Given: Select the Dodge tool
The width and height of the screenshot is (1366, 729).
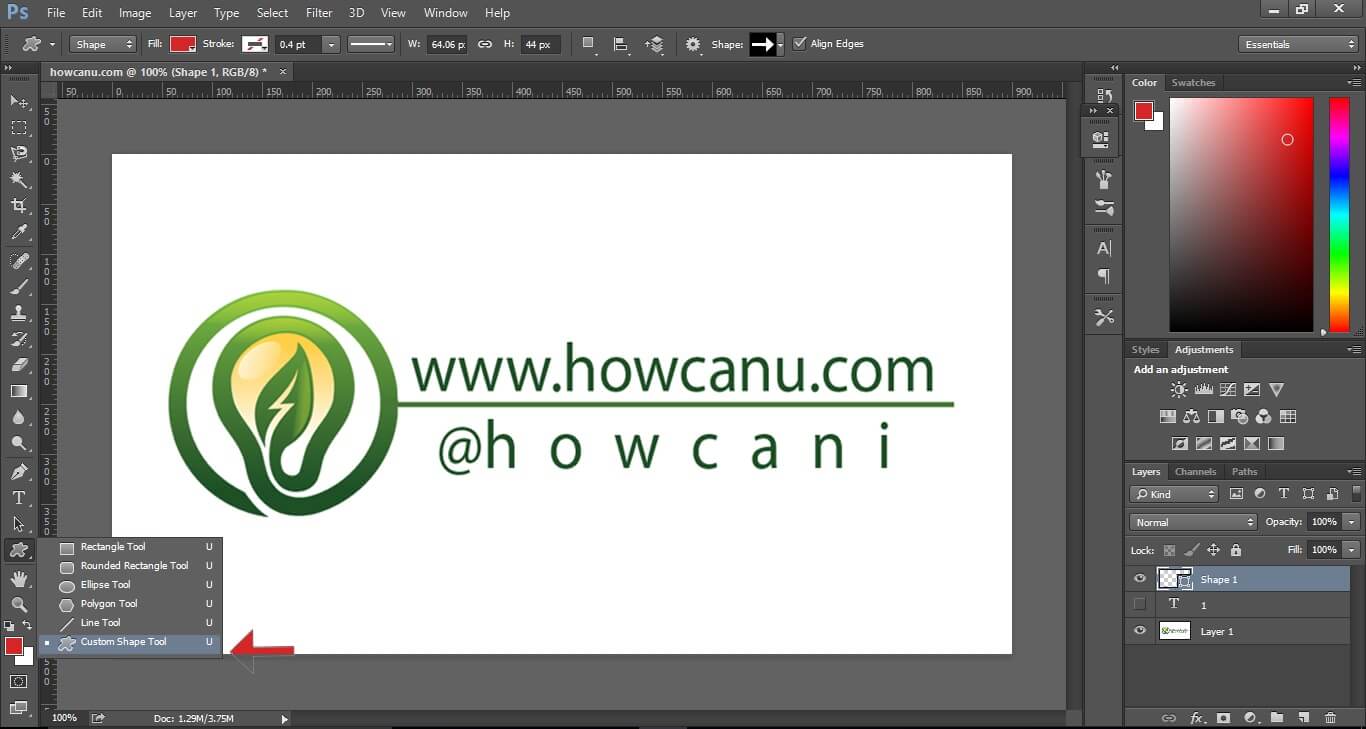Looking at the screenshot, I should click(19, 443).
